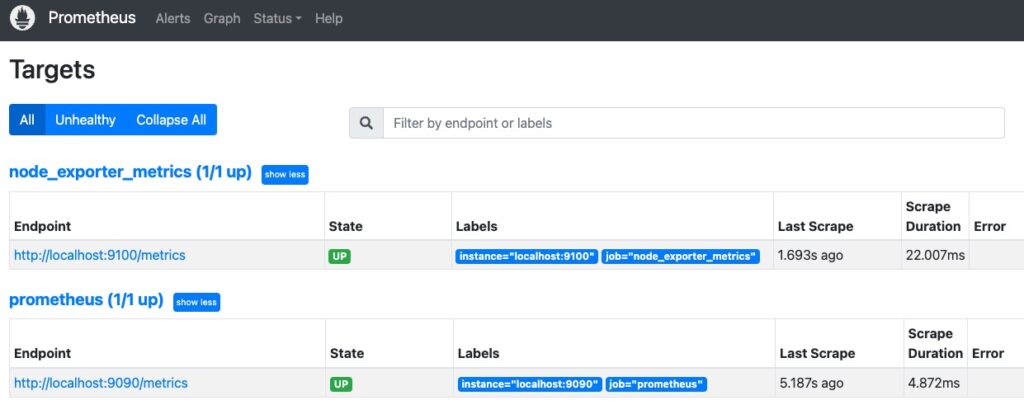Select the All filter button
Viewport: 1024px width, 405px height.
[27, 120]
